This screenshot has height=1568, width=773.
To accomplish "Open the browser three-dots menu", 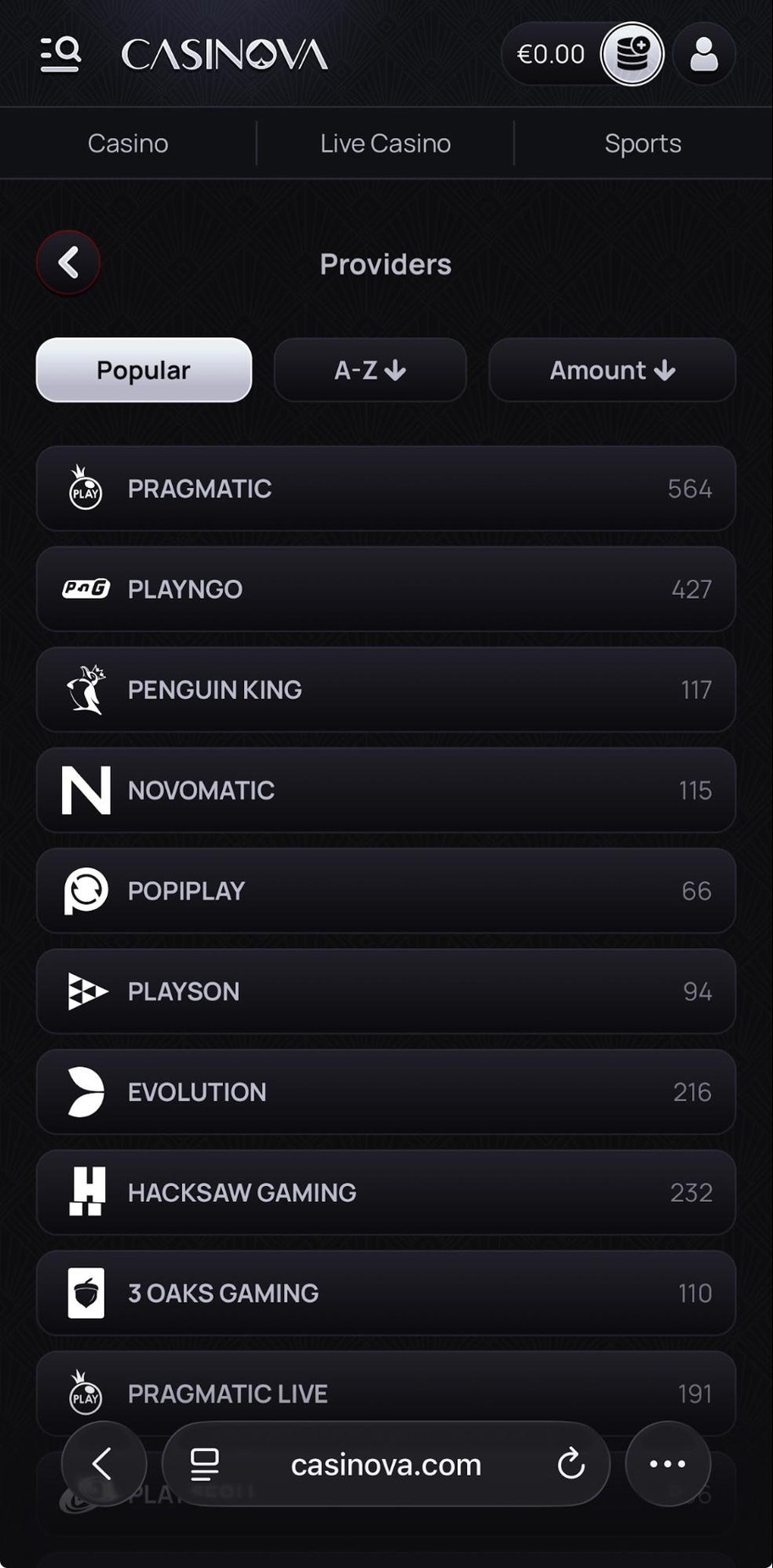I will coord(667,1464).
